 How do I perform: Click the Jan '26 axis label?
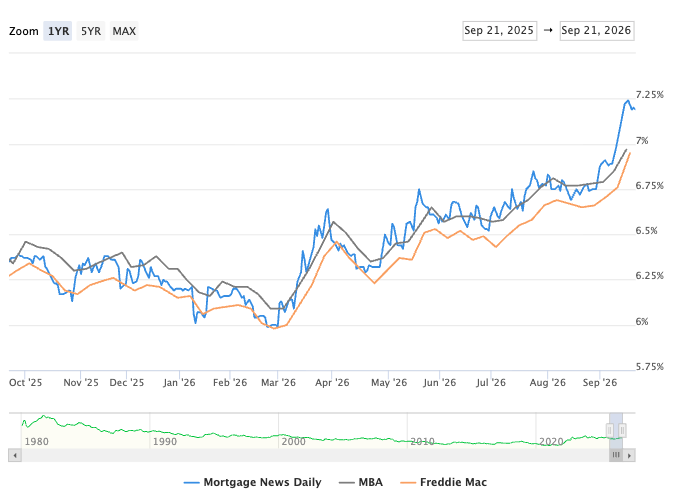coord(179,383)
